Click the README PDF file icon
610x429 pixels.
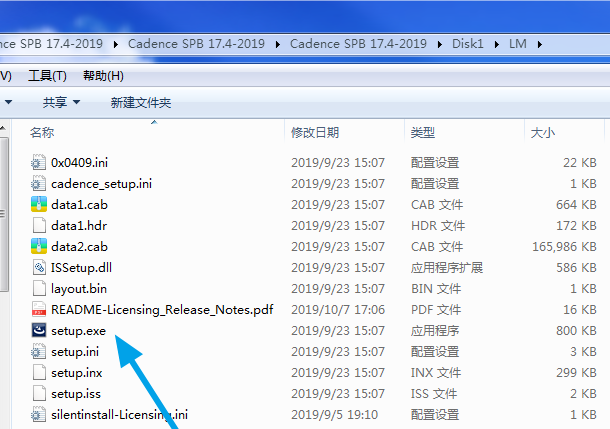click(x=39, y=309)
